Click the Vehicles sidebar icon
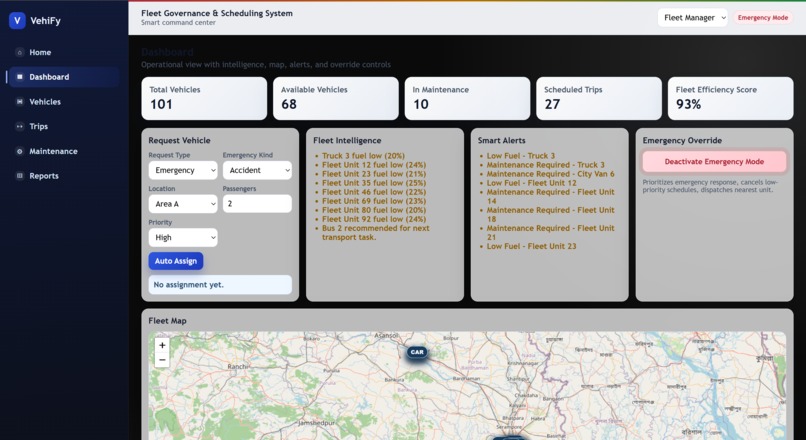This screenshot has width=806, height=440. [20, 102]
